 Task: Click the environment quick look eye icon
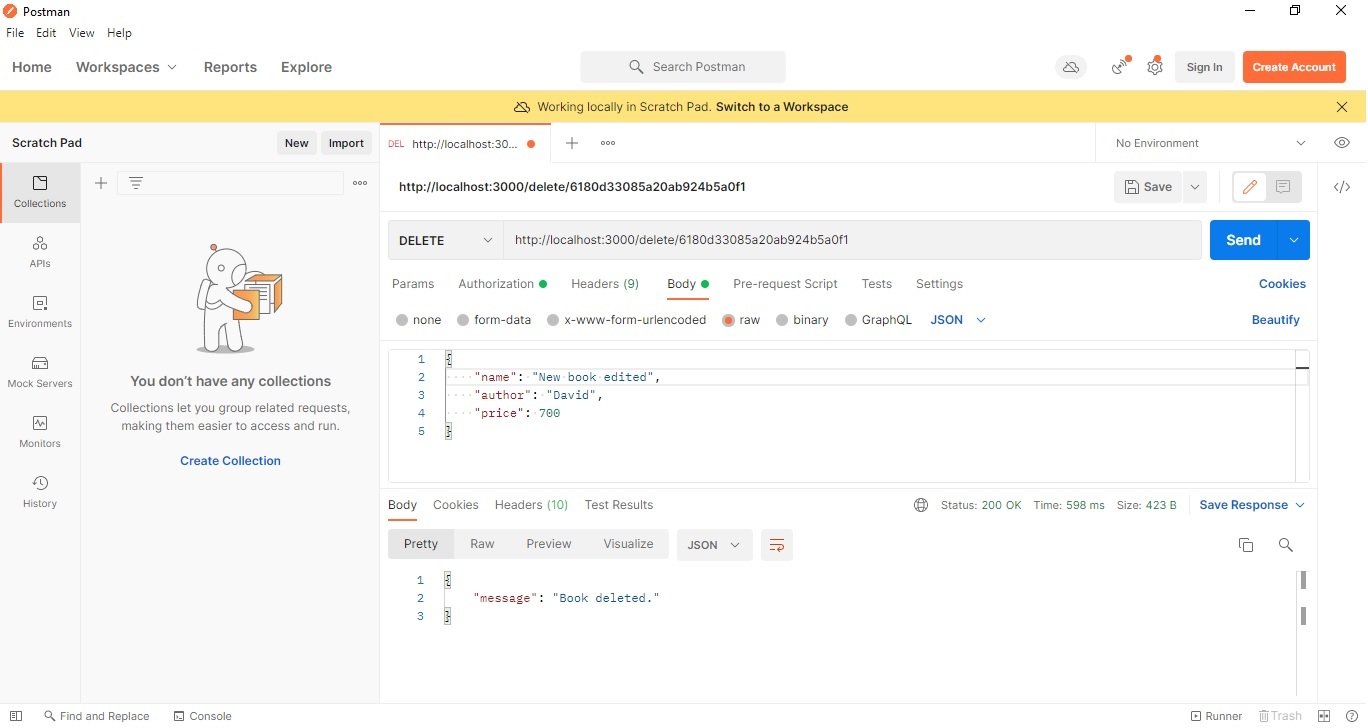[1342, 143]
